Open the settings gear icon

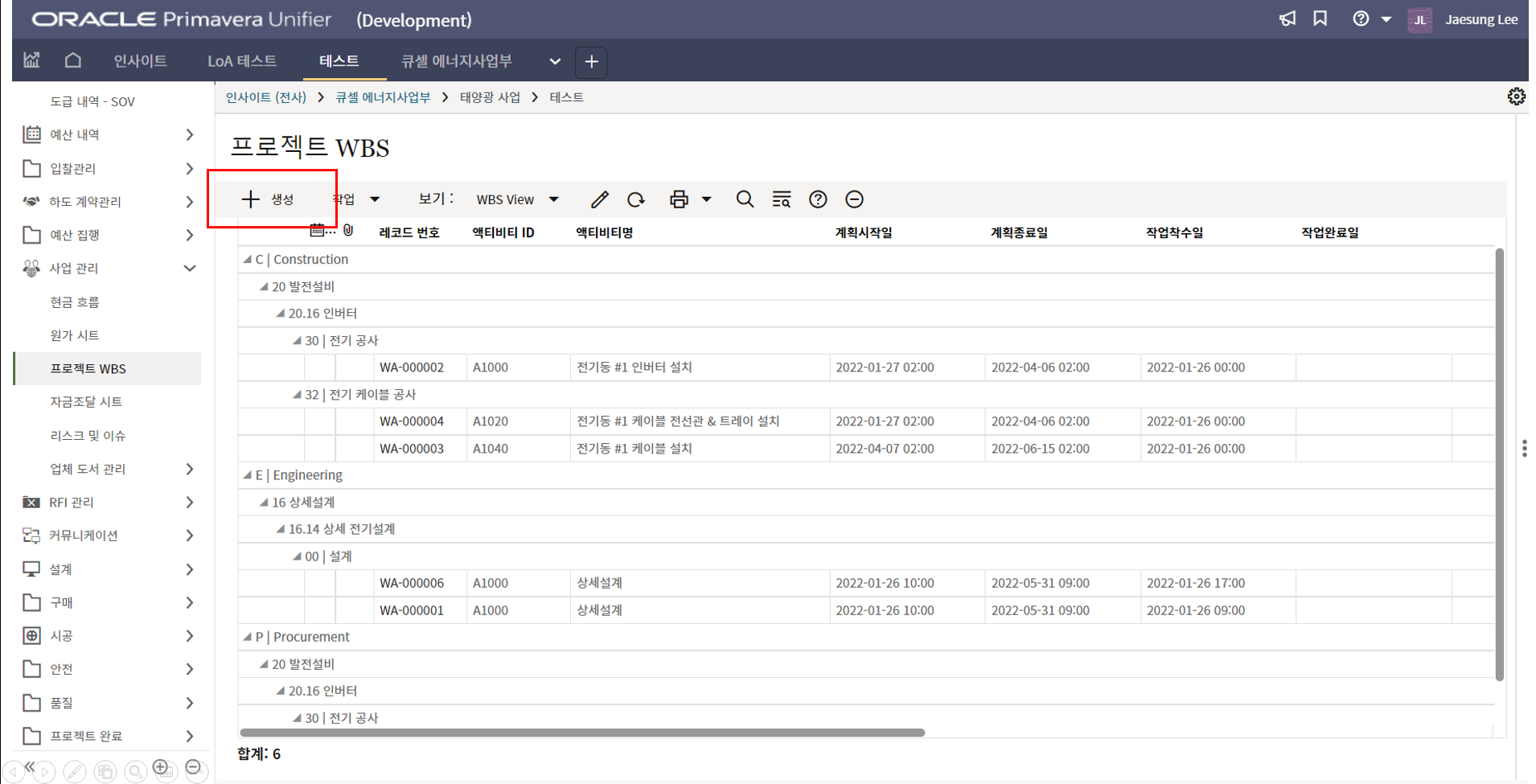pos(1516,97)
